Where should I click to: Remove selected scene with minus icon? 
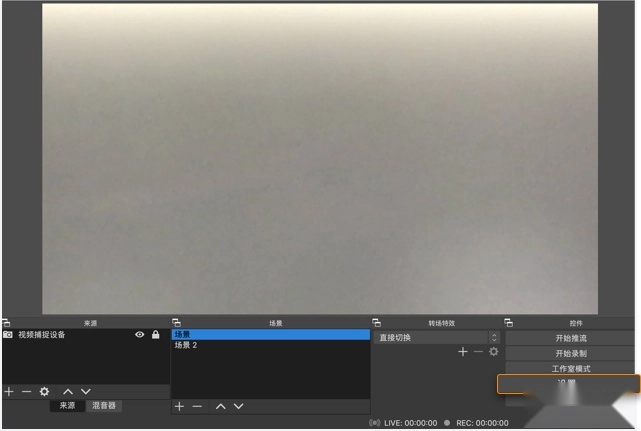[x=197, y=406]
